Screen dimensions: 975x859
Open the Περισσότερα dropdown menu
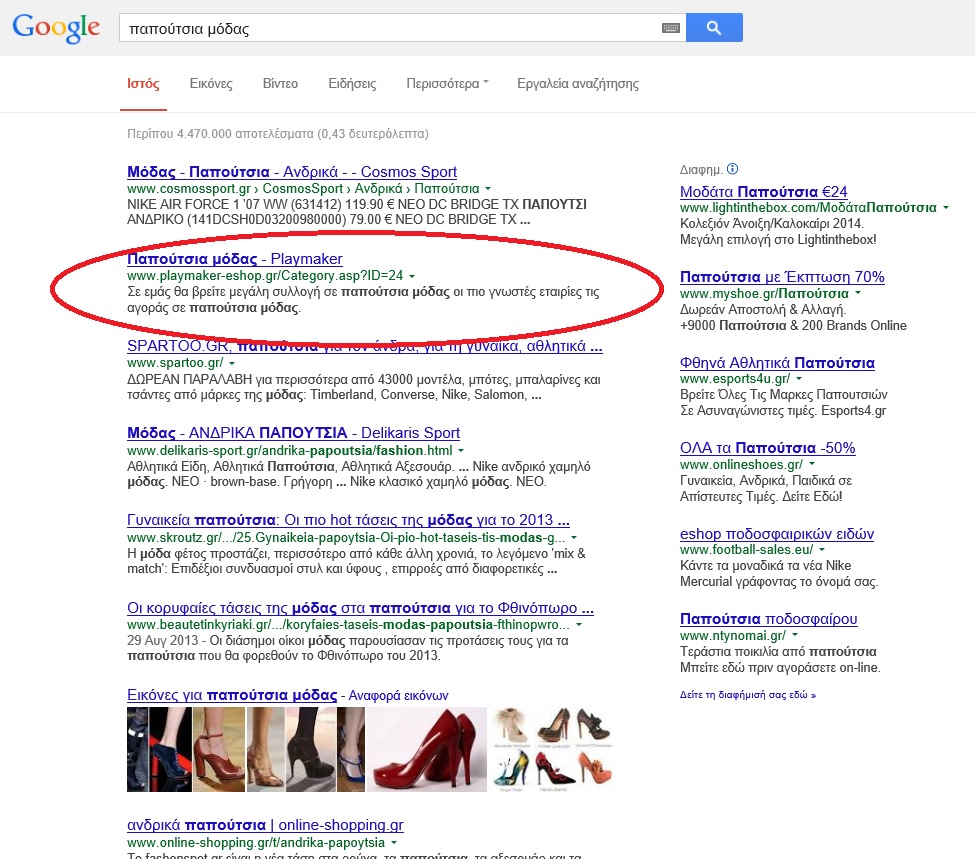(447, 84)
